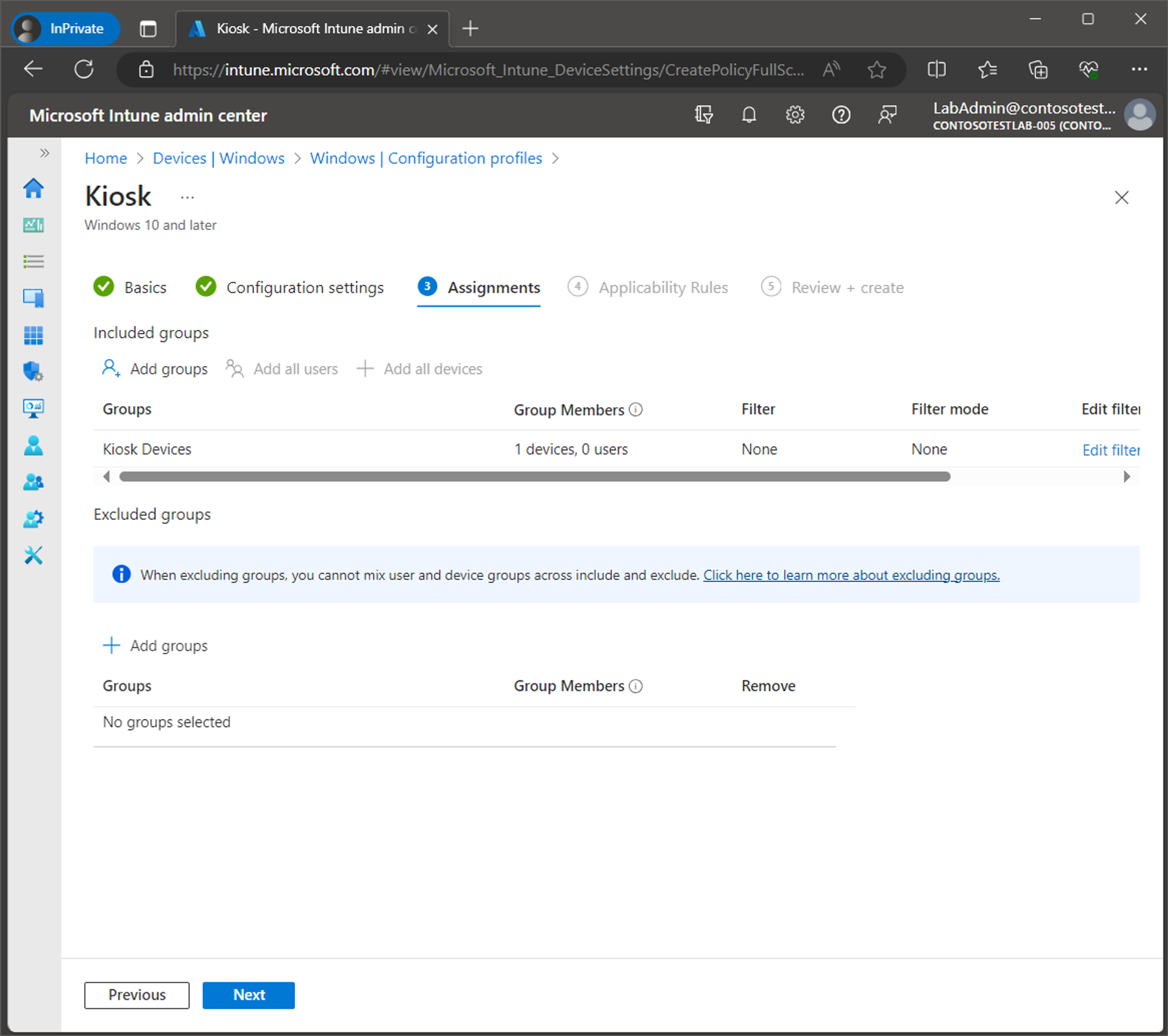Image resolution: width=1168 pixels, height=1036 pixels.
Task: Open the Dashboard icon in the sidebar
Action: pyautogui.click(x=34, y=225)
